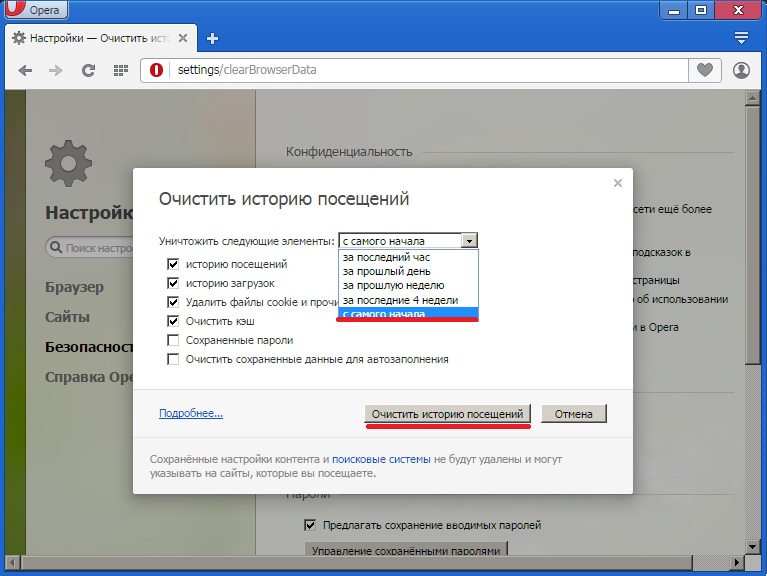Screen dimensions: 767x576
Task: Reload the page with the refresh icon
Action: pyautogui.click(x=88, y=70)
